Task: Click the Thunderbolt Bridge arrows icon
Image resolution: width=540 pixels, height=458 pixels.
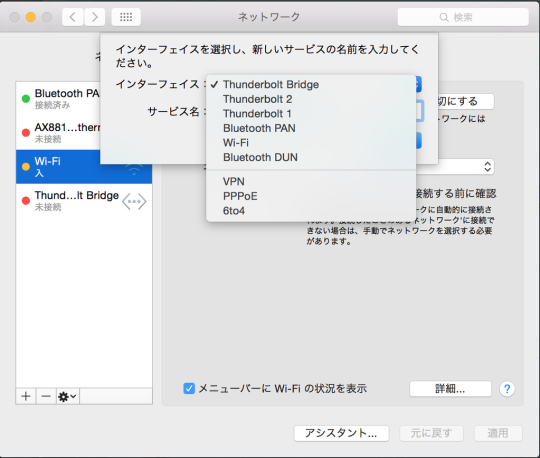Action: click(x=134, y=201)
